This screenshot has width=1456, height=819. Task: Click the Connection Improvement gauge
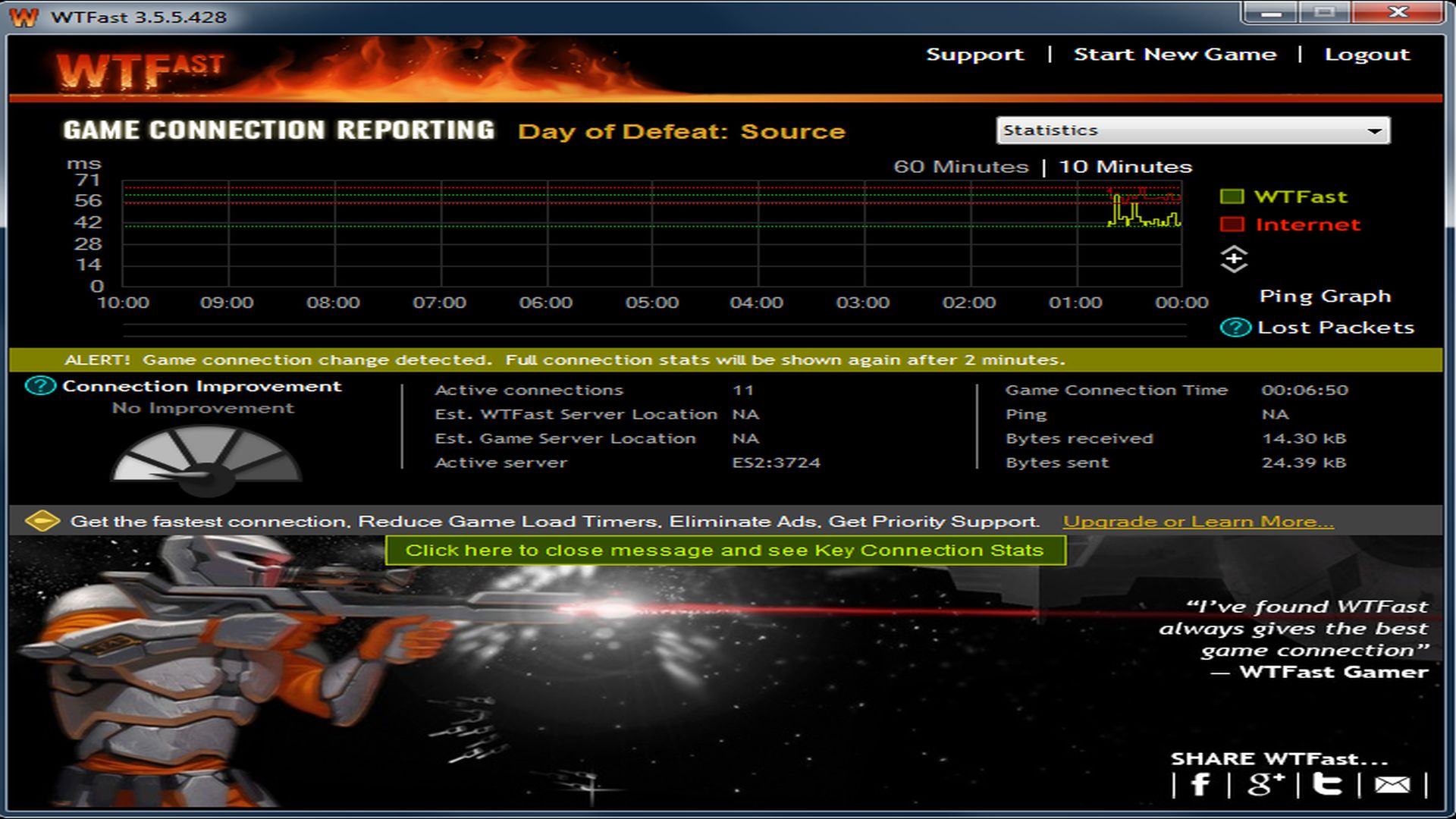[206, 460]
